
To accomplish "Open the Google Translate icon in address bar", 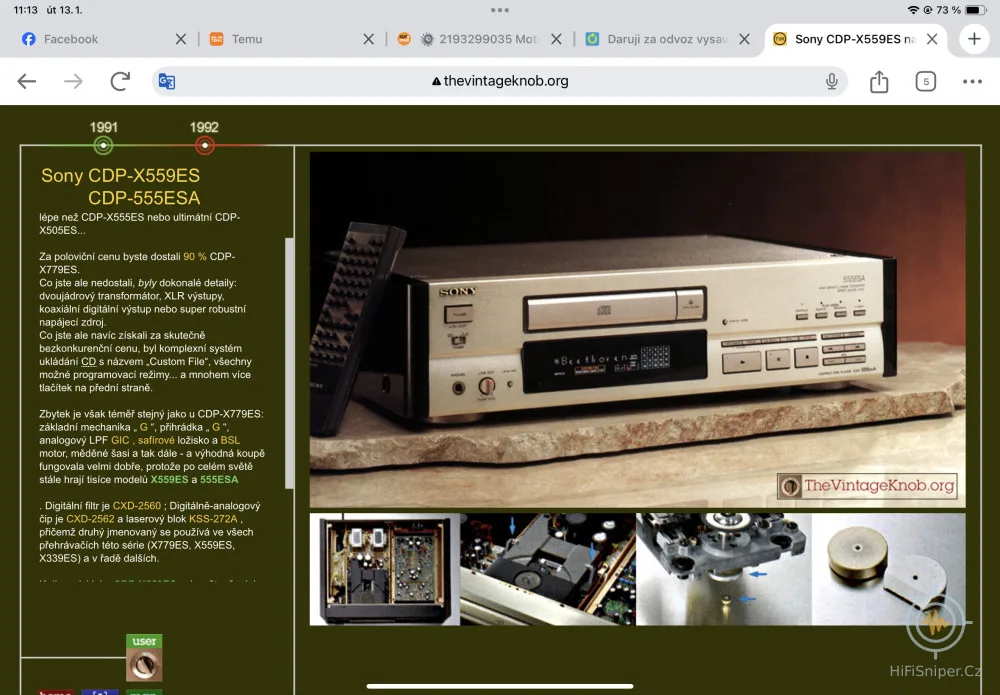I will pyautogui.click(x=167, y=82).
